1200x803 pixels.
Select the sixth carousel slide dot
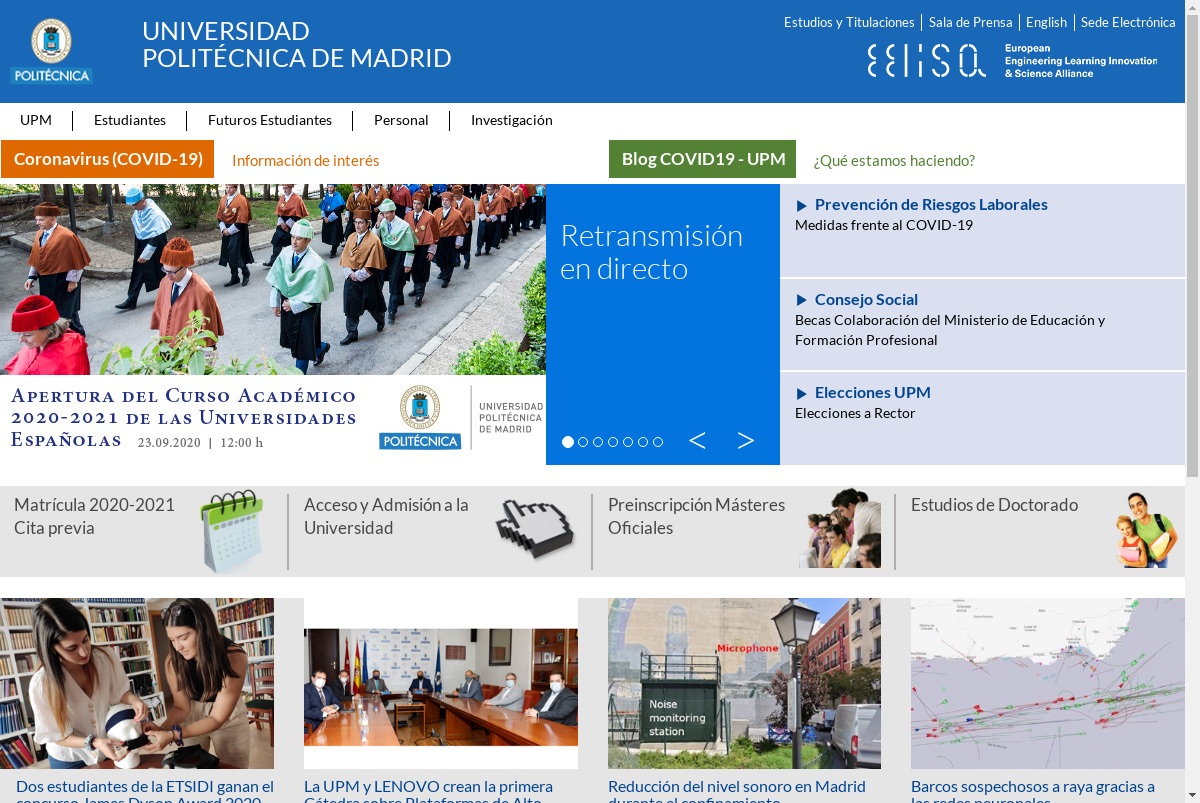pyautogui.click(x=643, y=442)
